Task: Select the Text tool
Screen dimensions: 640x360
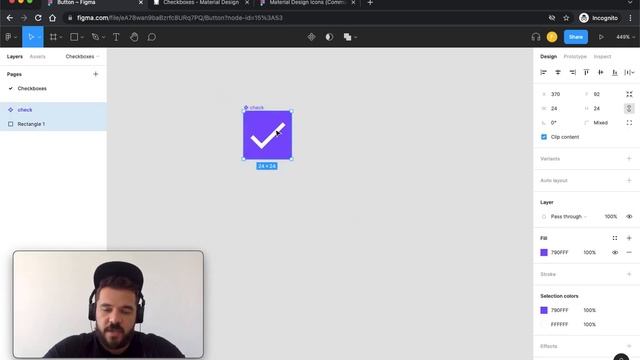Action: (116, 37)
